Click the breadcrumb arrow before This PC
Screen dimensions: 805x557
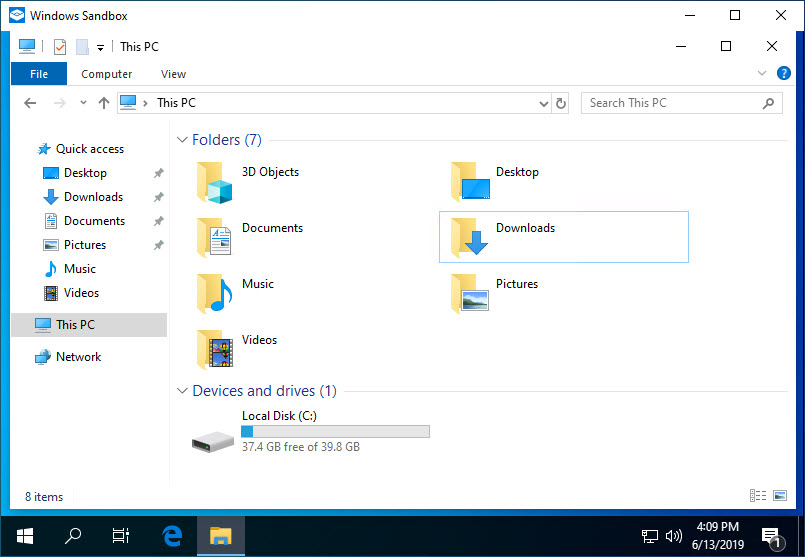tap(145, 103)
